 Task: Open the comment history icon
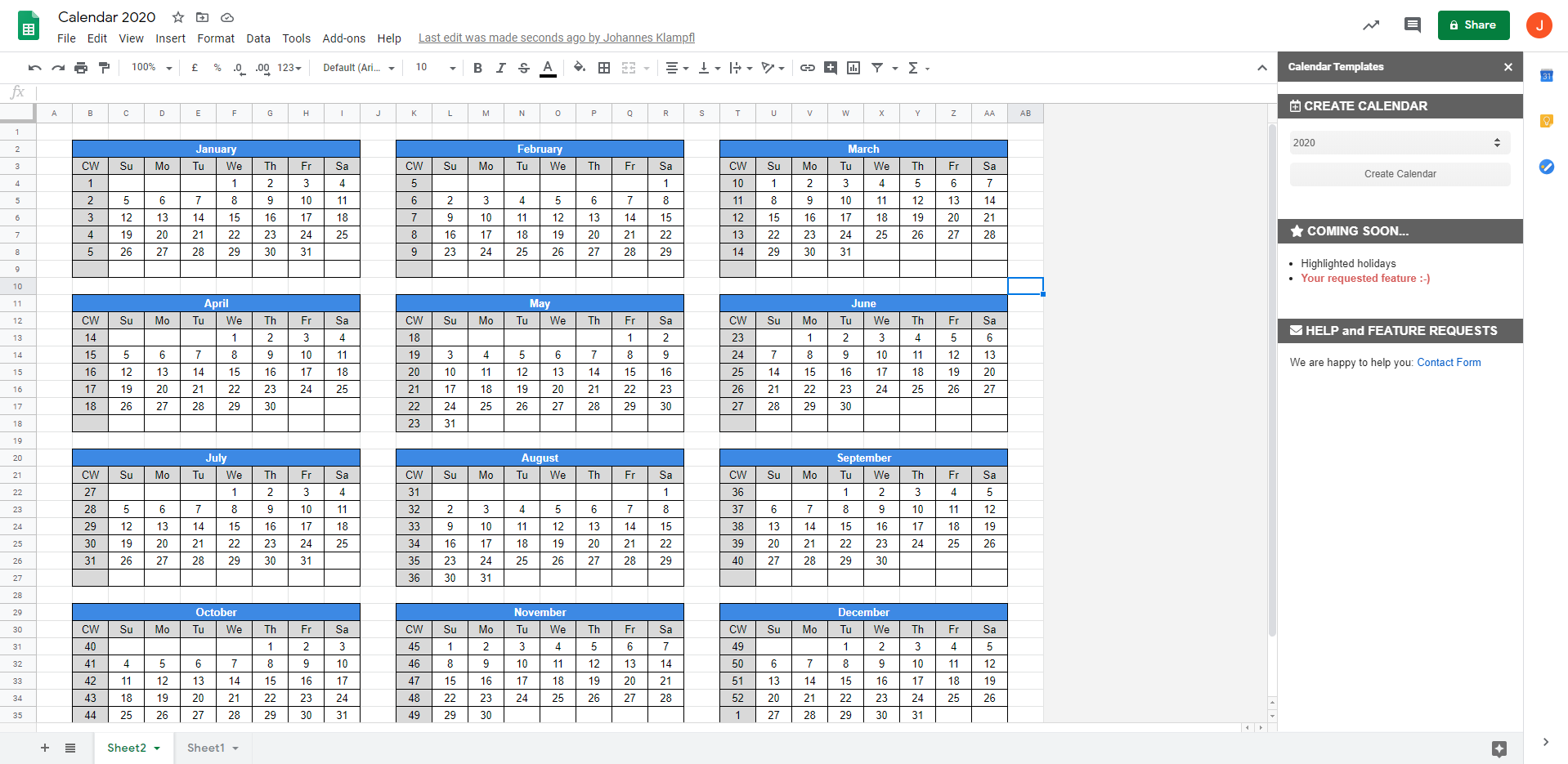pos(1412,25)
